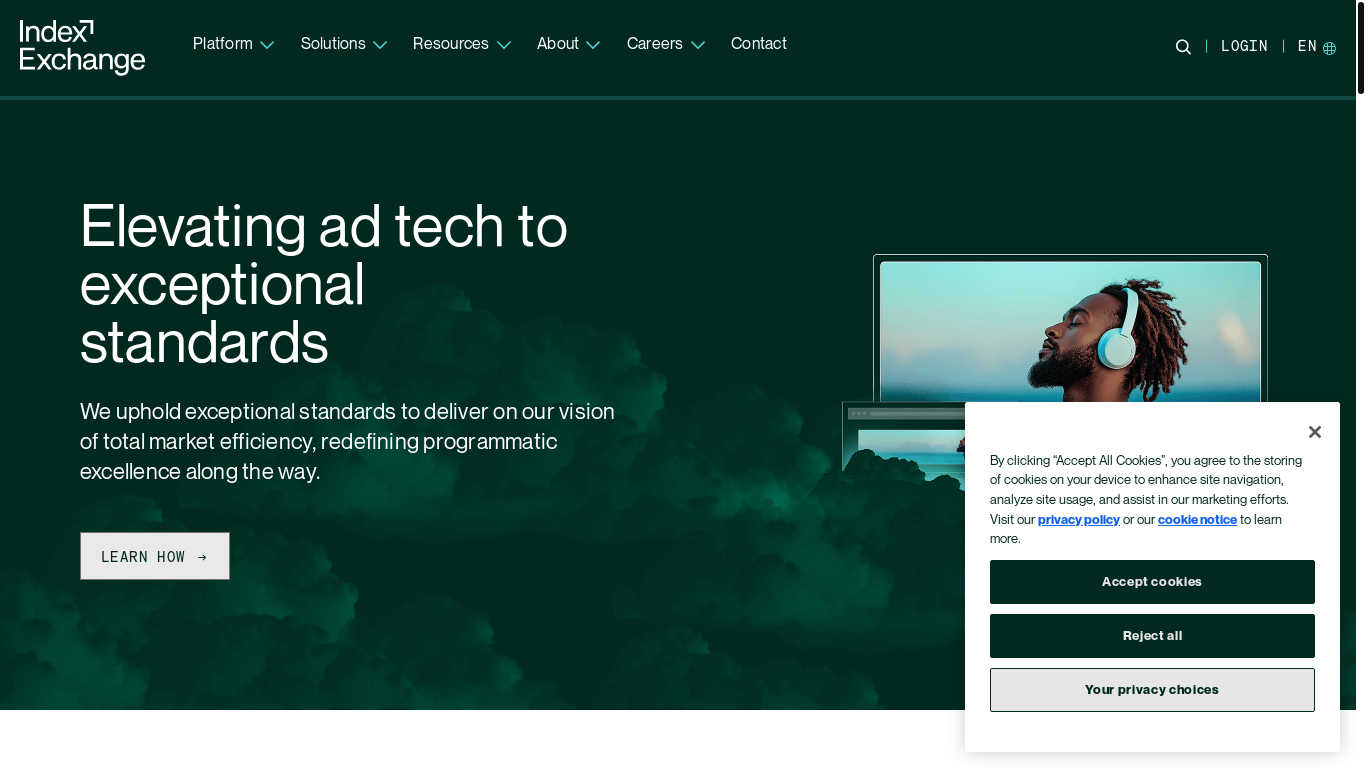1366x768 pixels.
Task: Expand the Resources menu chevron
Action: (504, 45)
